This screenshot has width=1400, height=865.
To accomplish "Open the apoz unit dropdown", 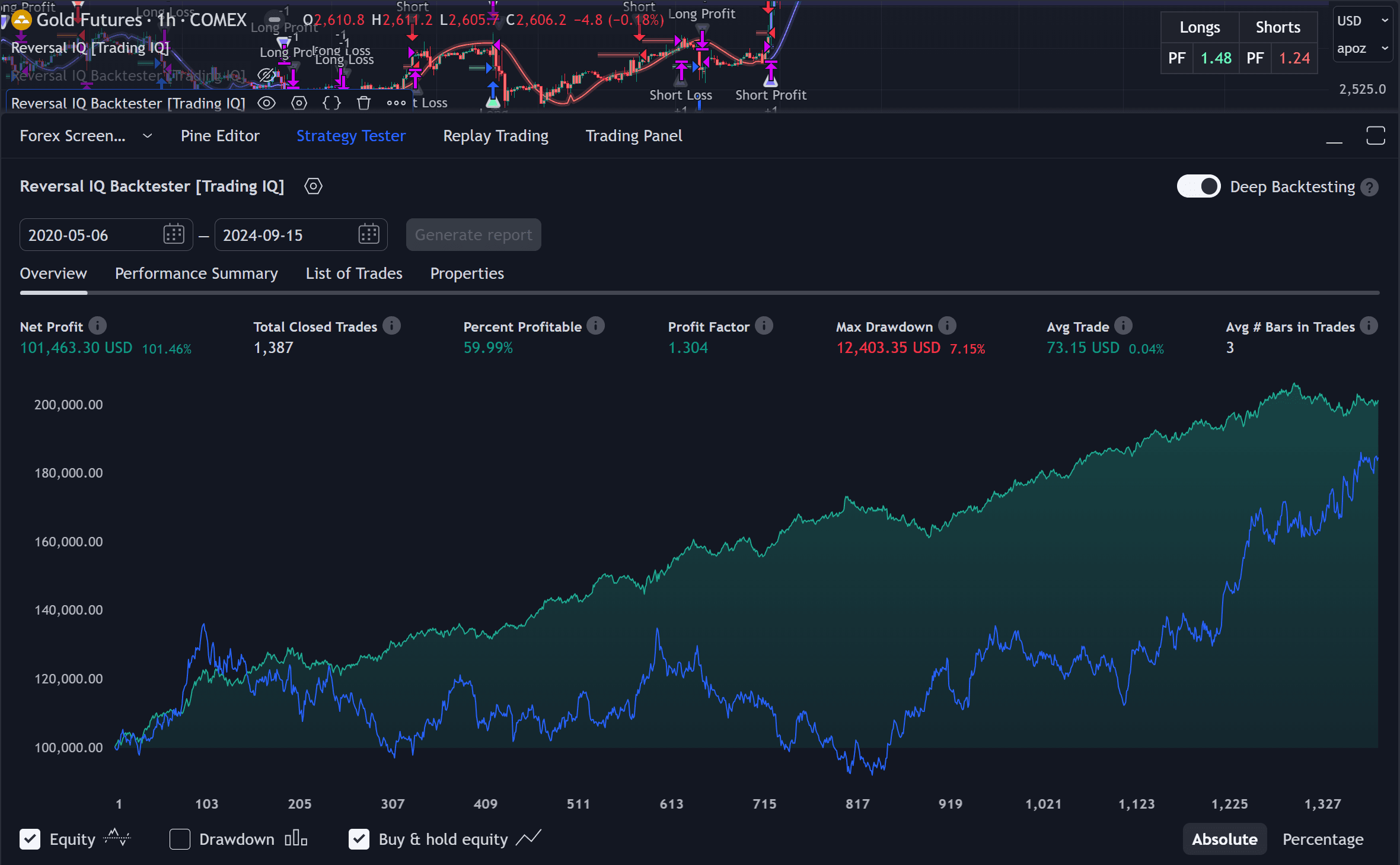I will click(1363, 49).
